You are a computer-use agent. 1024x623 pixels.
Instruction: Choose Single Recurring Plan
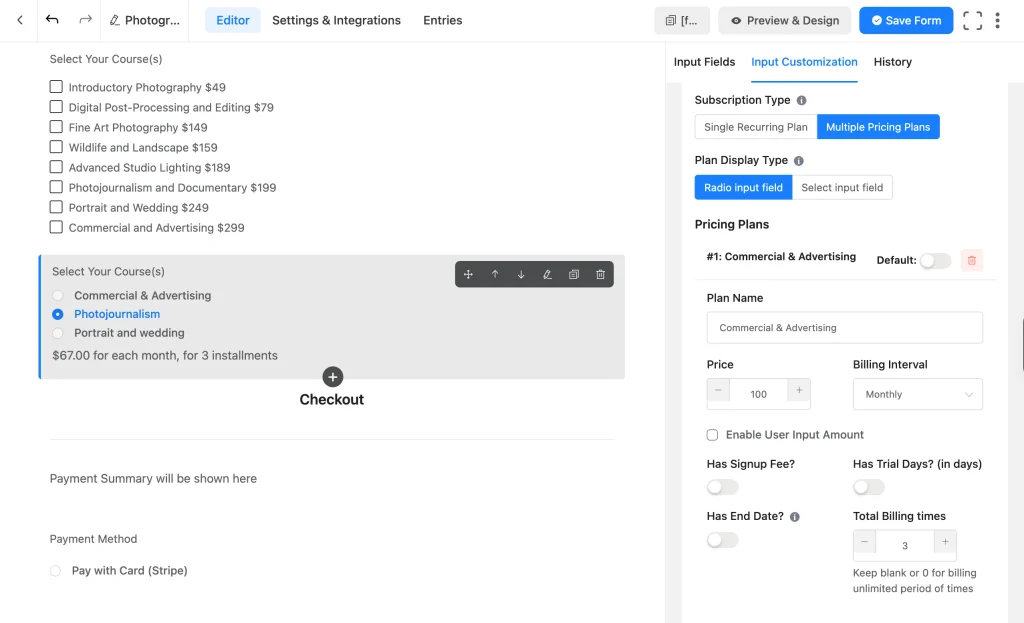[x=756, y=127]
